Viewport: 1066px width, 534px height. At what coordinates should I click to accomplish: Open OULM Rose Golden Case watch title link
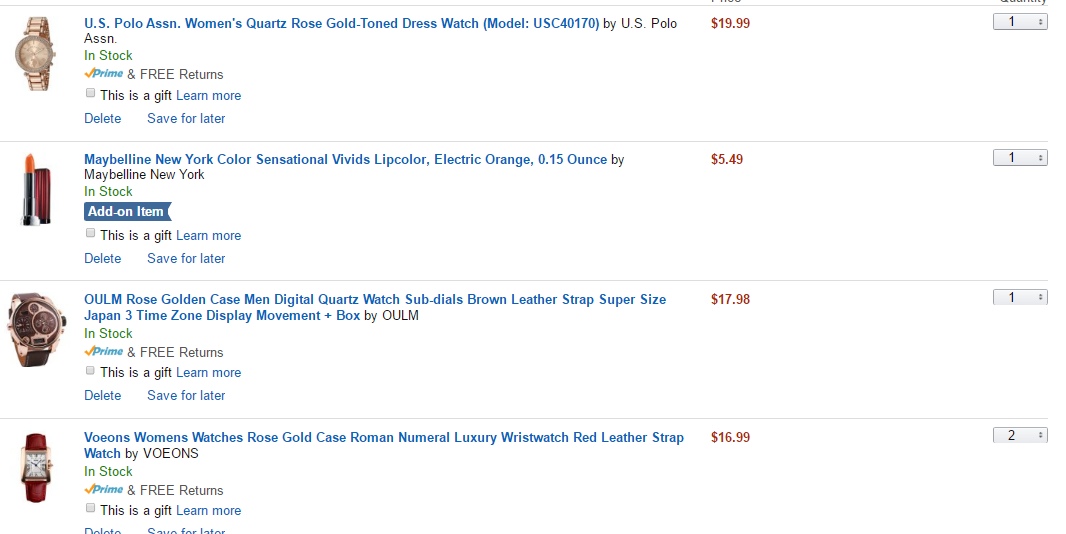click(x=374, y=300)
